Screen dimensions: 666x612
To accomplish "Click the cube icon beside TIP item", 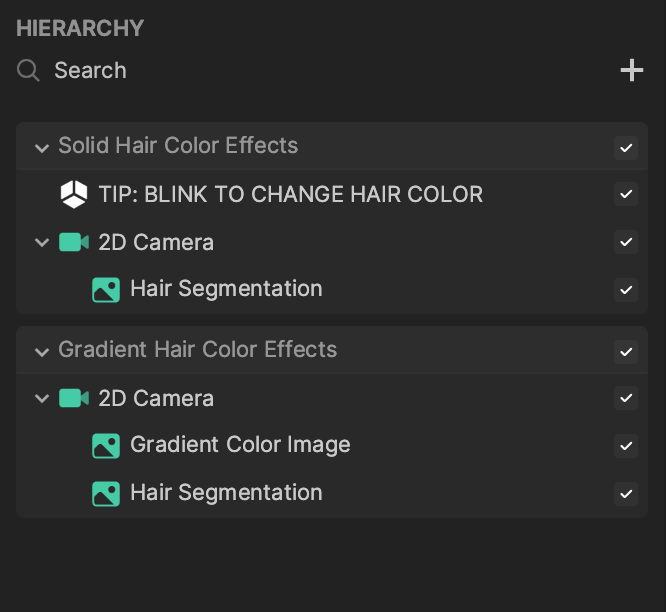I will [x=74, y=194].
